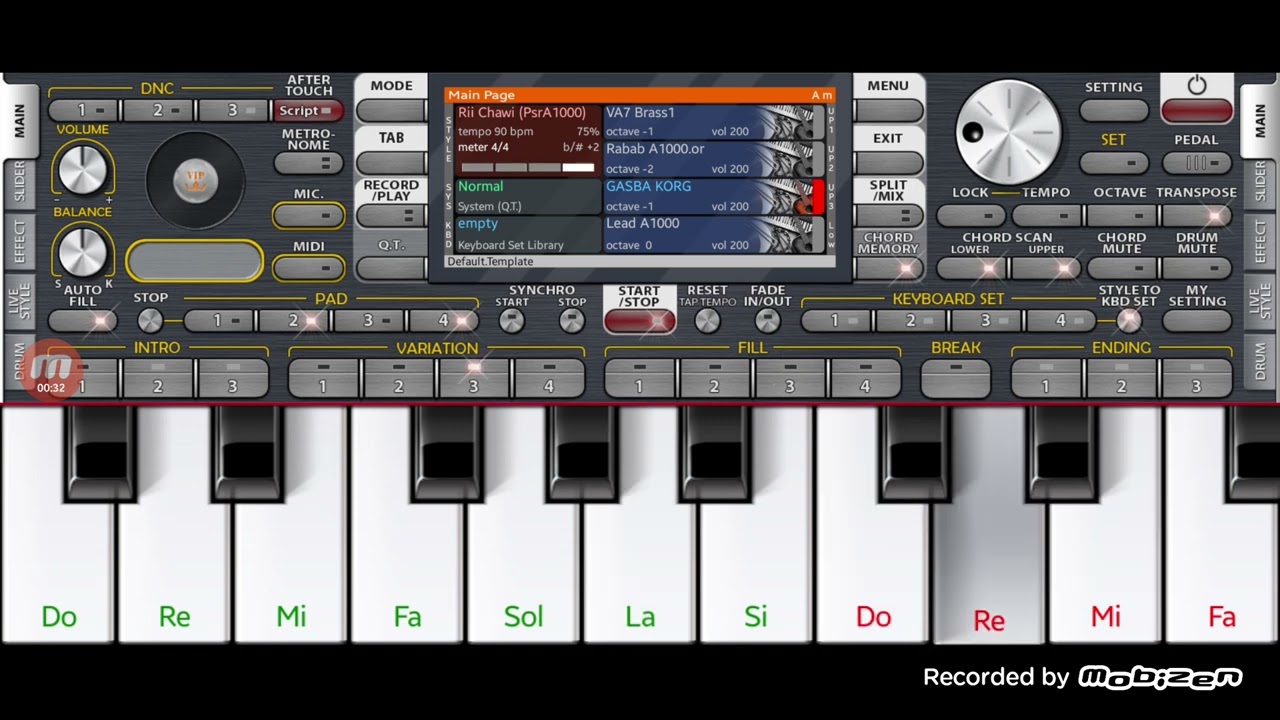Open the left EFFECT side tab
Viewport: 1280px width, 720px height.
pyautogui.click(x=20, y=243)
